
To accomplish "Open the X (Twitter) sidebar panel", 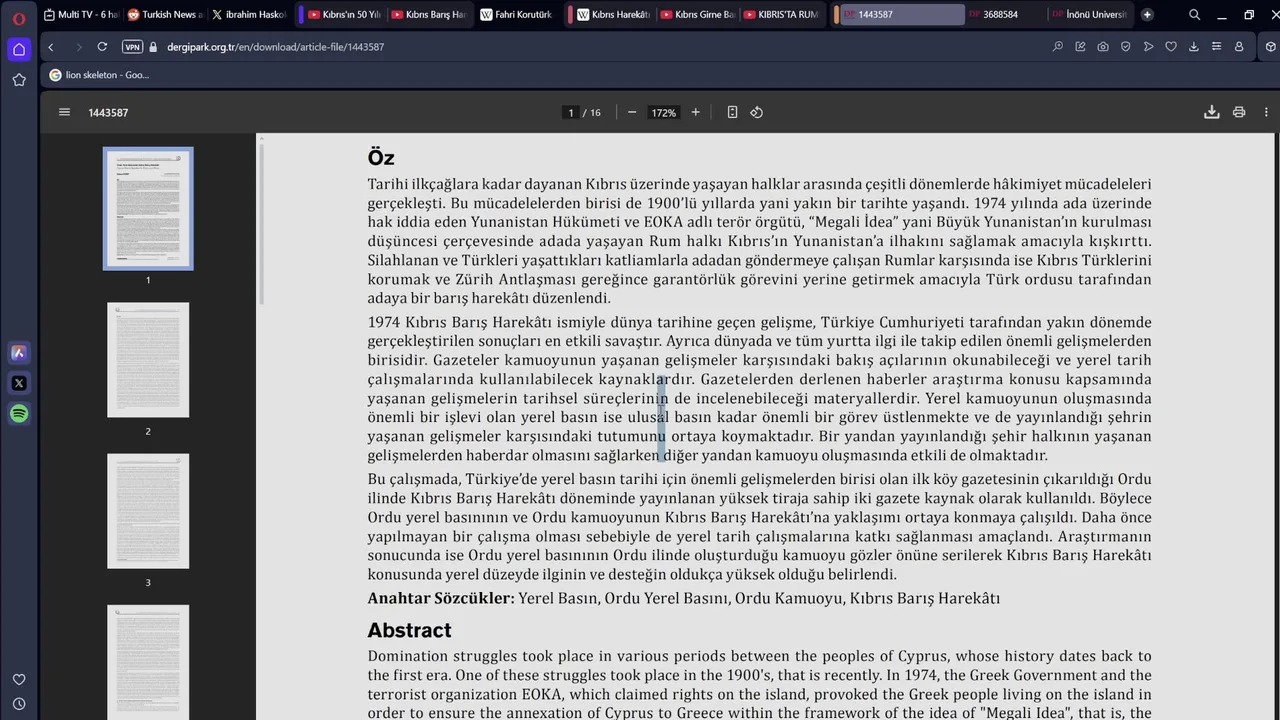I will tap(19, 383).
